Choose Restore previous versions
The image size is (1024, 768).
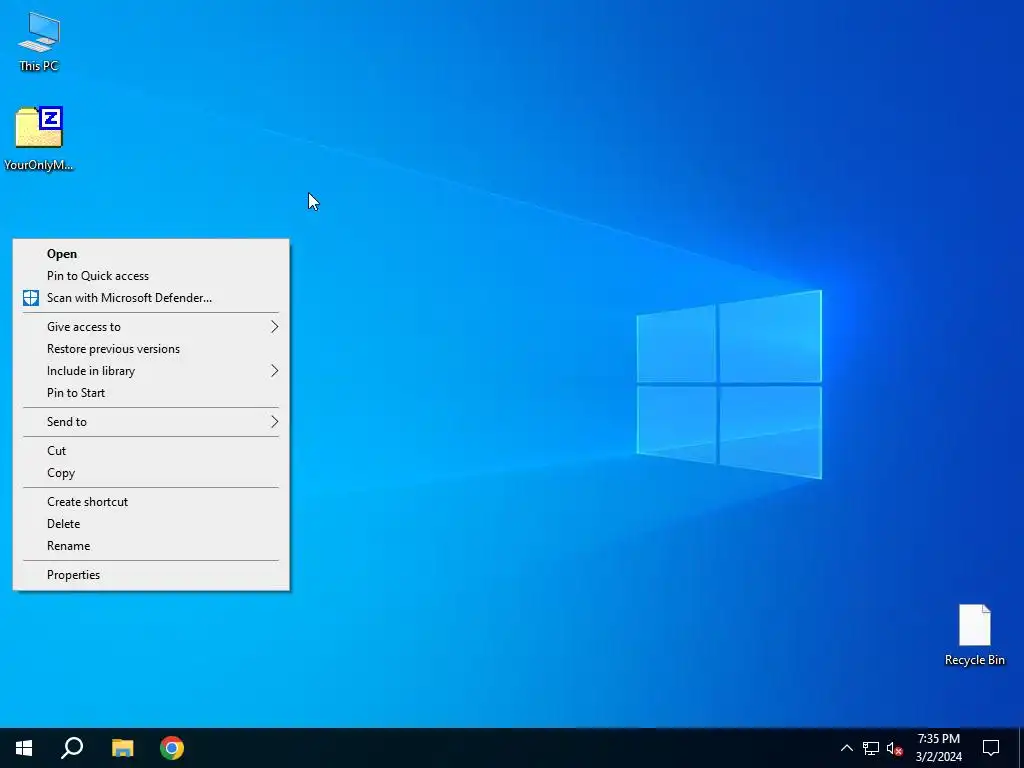tap(151, 349)
